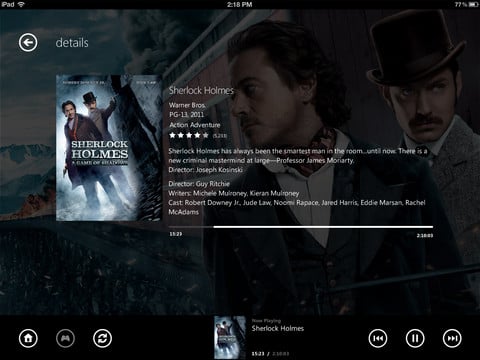Tap the refresh/sync circular arrows icon
The height and width of the screenshot is (360, 480).
(x=102, y=338)
